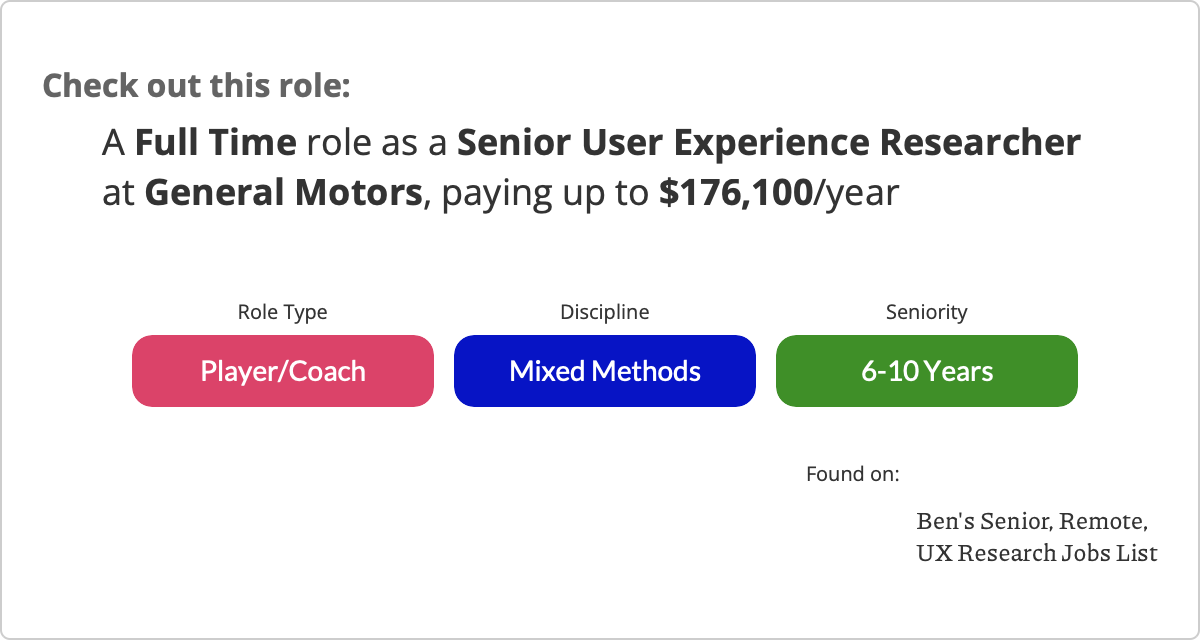This screenshot has width=1200, height=640.
Task: Click the General Motors company name
Action: pyautogui.click(x=283, y=192)
